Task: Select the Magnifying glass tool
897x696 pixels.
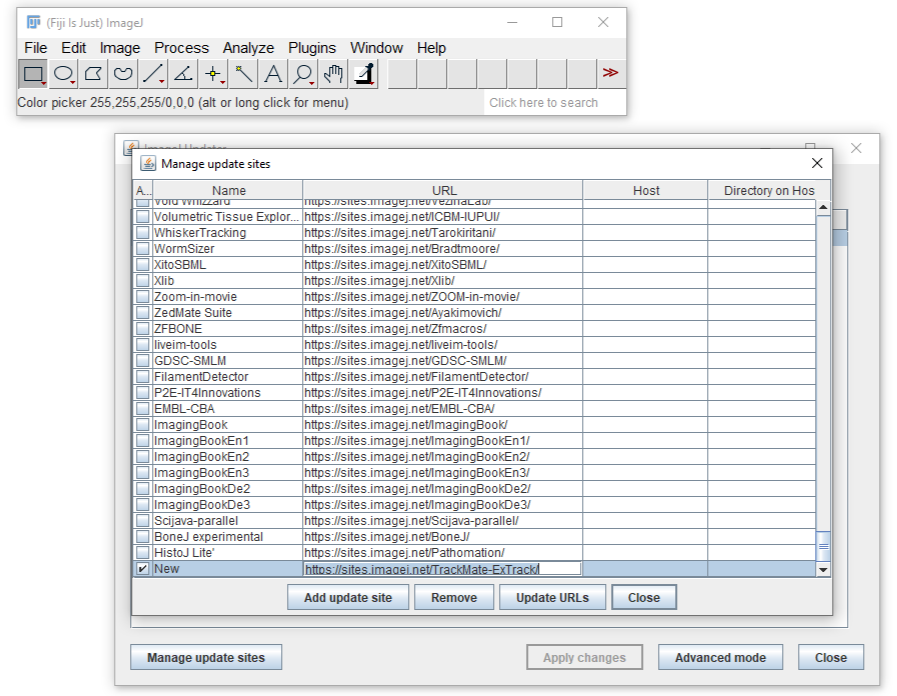Action: 303,74
